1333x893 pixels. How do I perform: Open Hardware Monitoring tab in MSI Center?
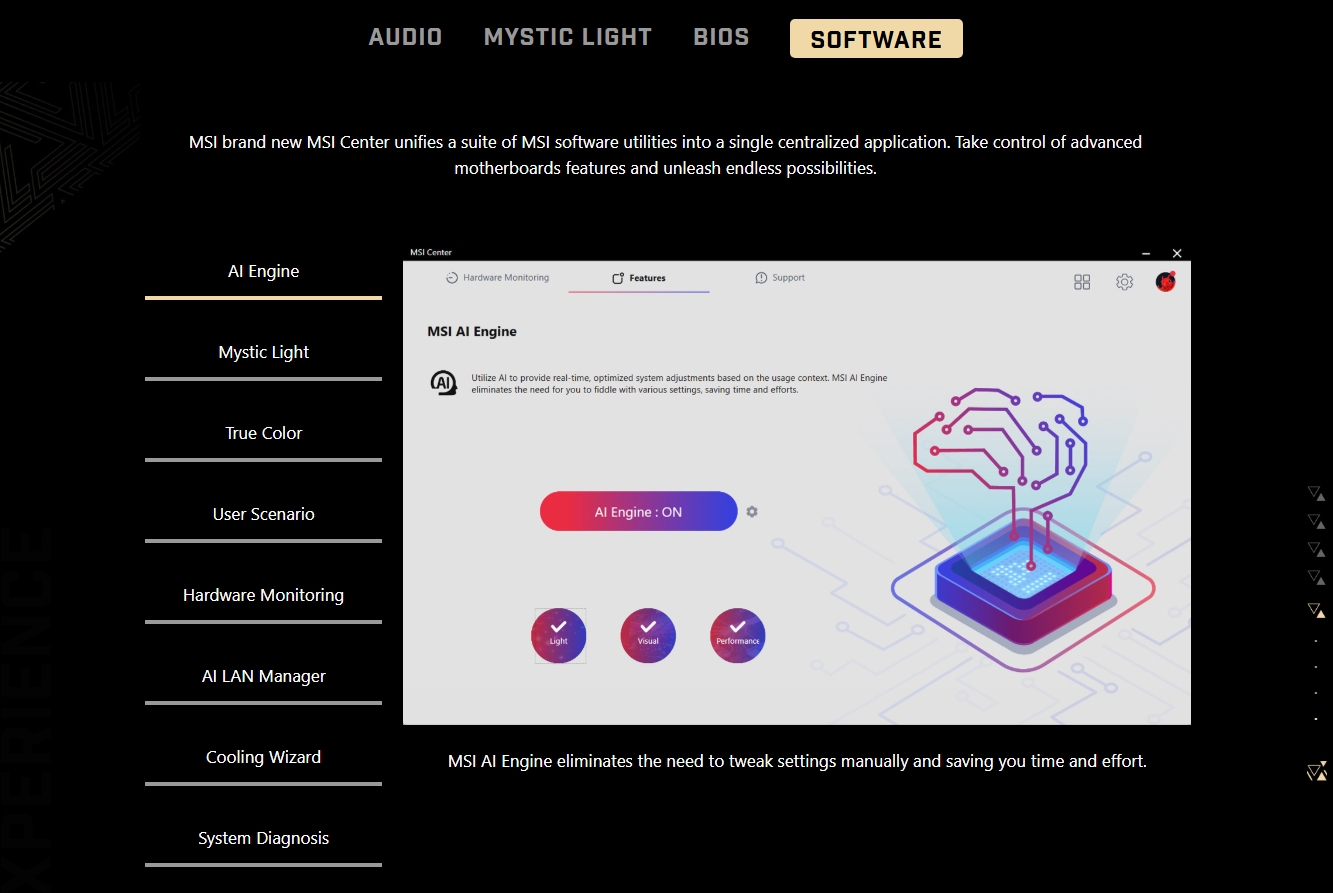(497, 278)
